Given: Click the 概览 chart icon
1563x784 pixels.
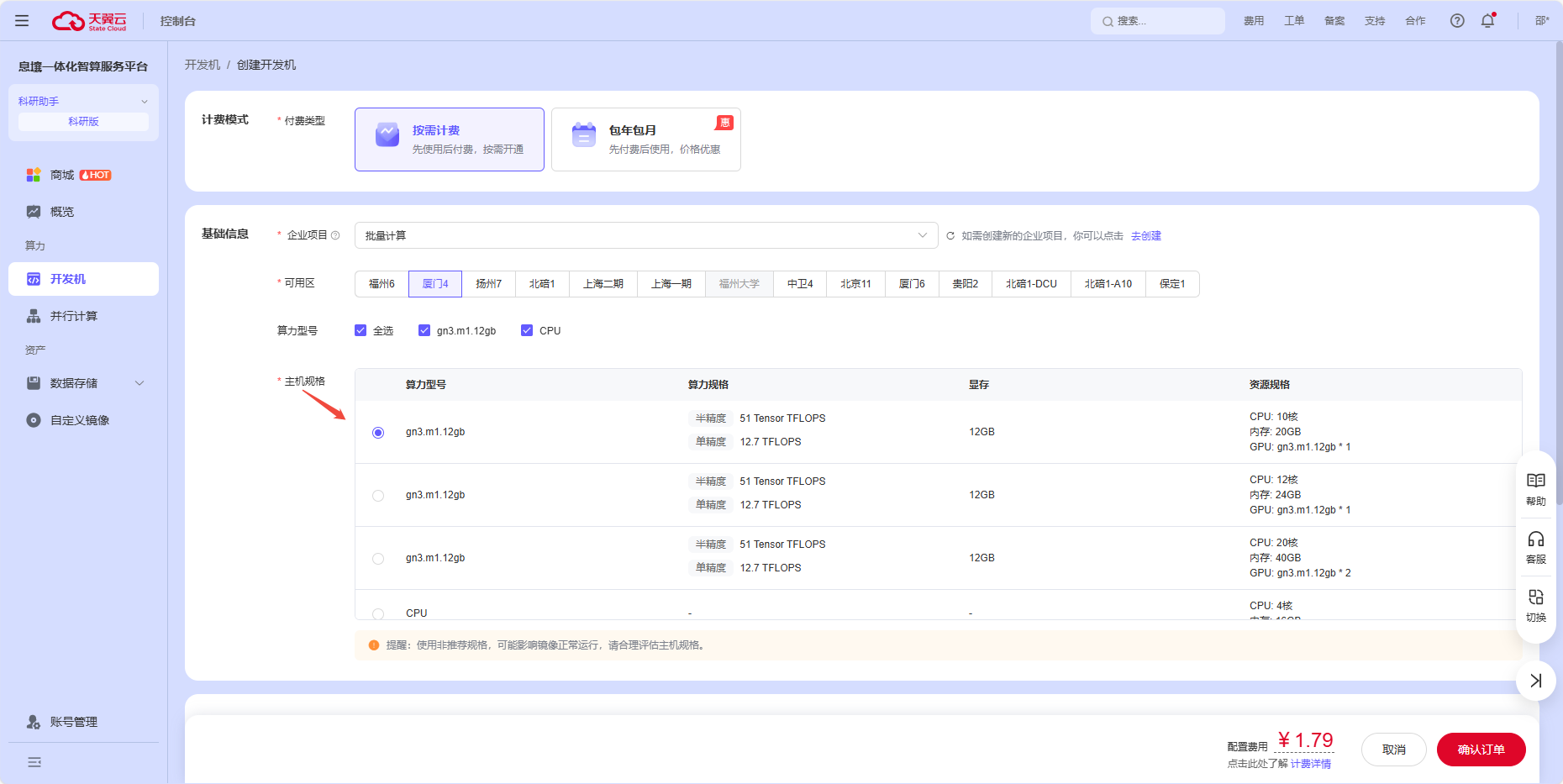Looking at the screenshot, I should [x=34, y=212].
